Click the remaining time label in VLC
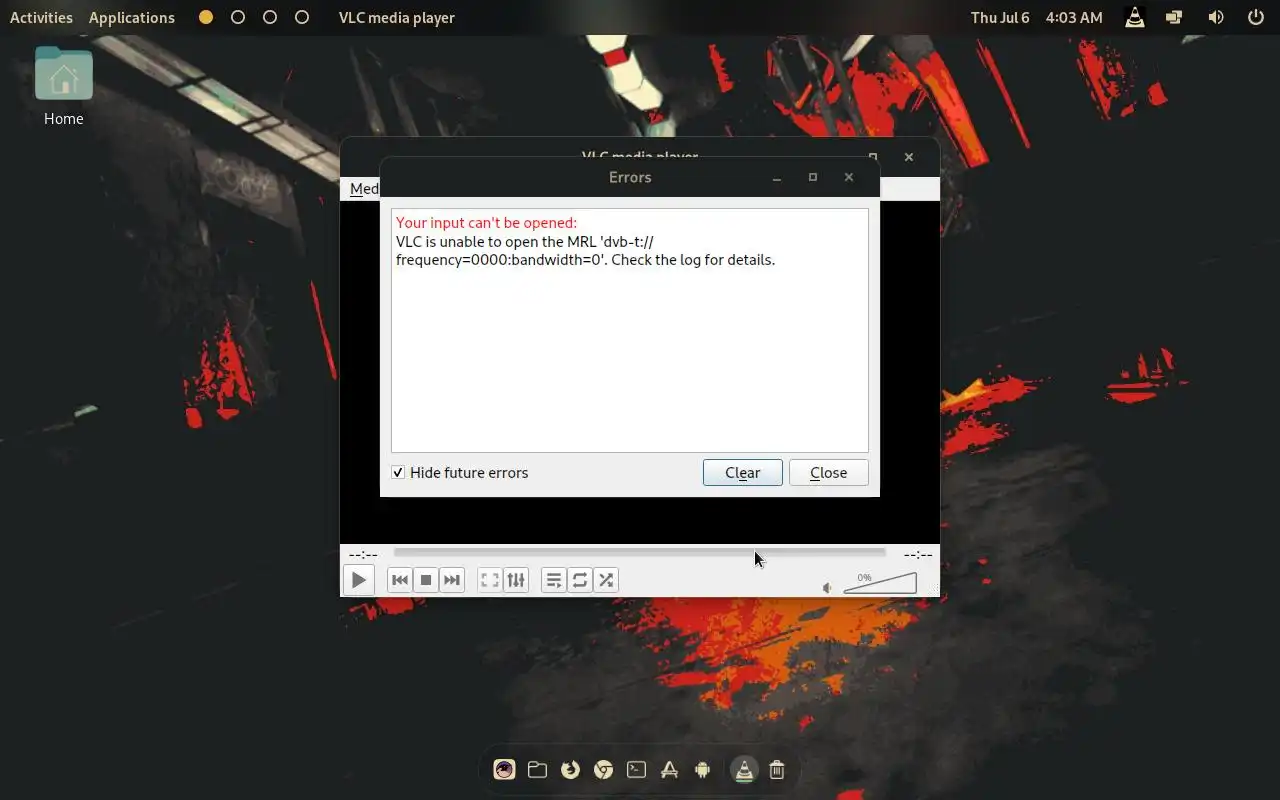 click(x=918, y=554)
